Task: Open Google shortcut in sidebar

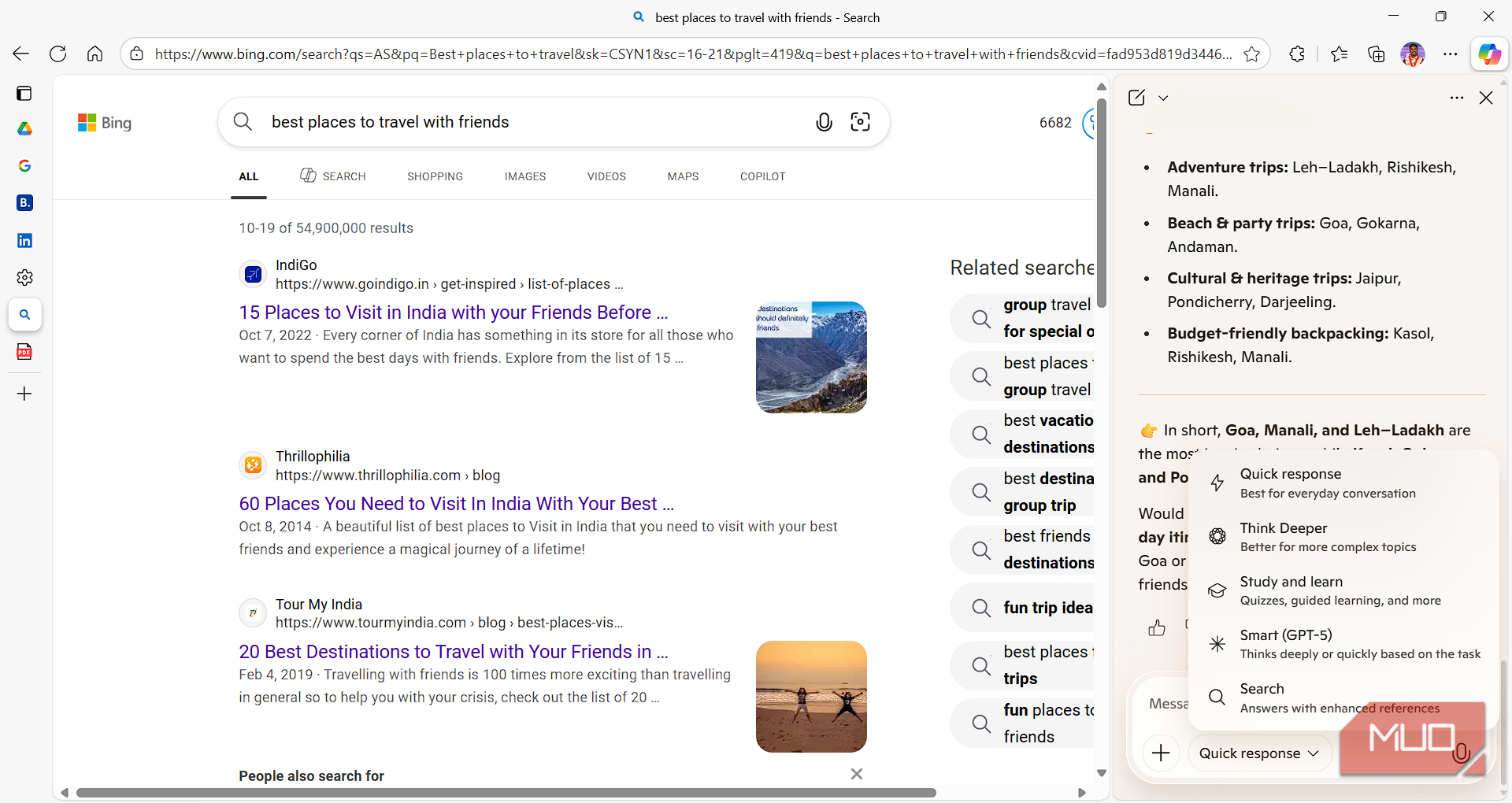Action: (24, 165)
